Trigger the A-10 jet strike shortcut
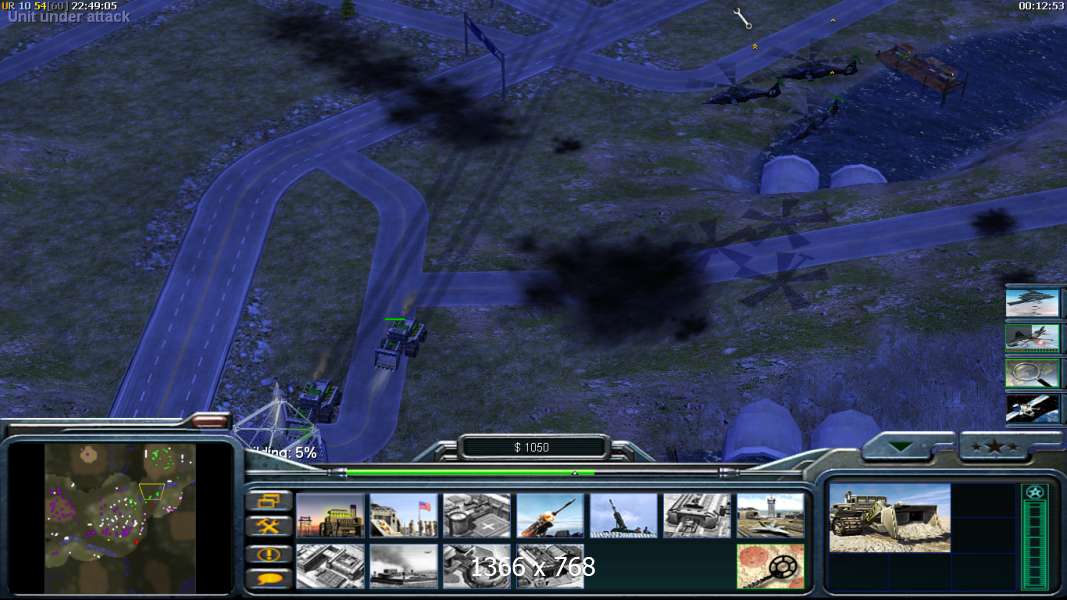The height and width of the screenshot is (600, 1067). 1032,338
